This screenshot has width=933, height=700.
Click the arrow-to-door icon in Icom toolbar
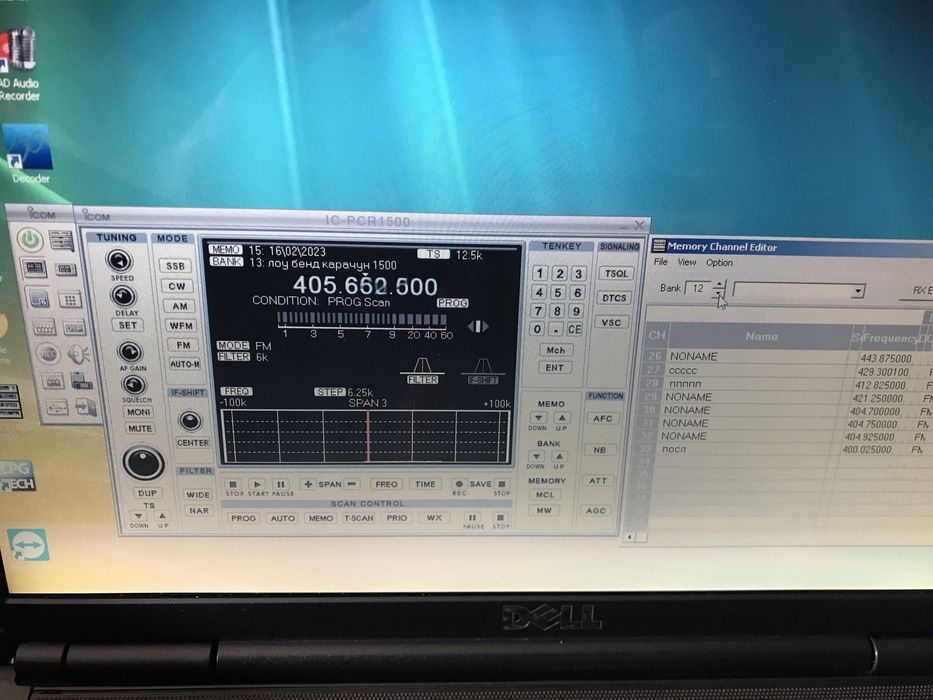pos(84,407)
